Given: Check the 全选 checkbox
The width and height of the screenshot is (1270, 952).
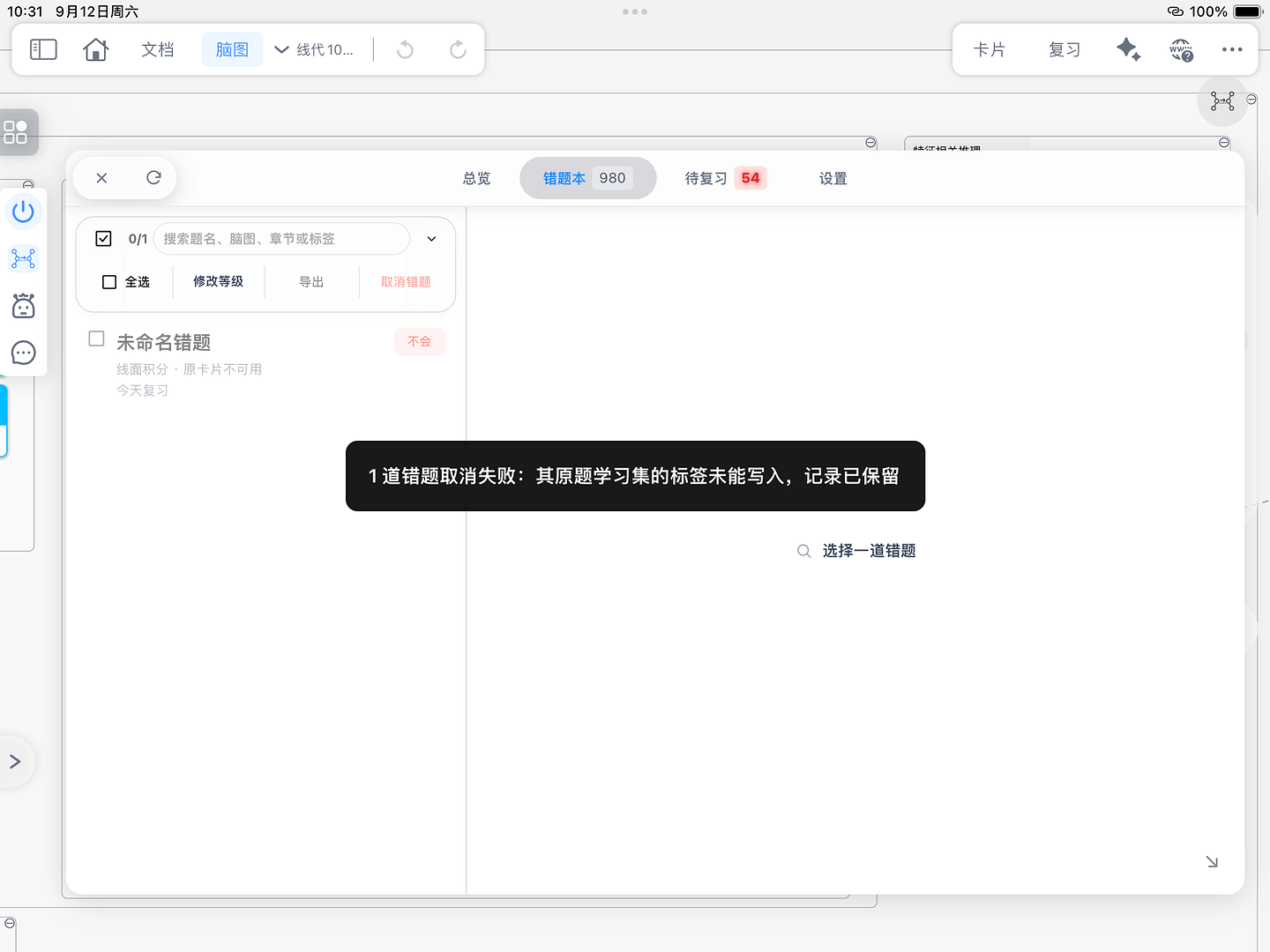Looking at the screenshot, I should click(x=109, y=282).
